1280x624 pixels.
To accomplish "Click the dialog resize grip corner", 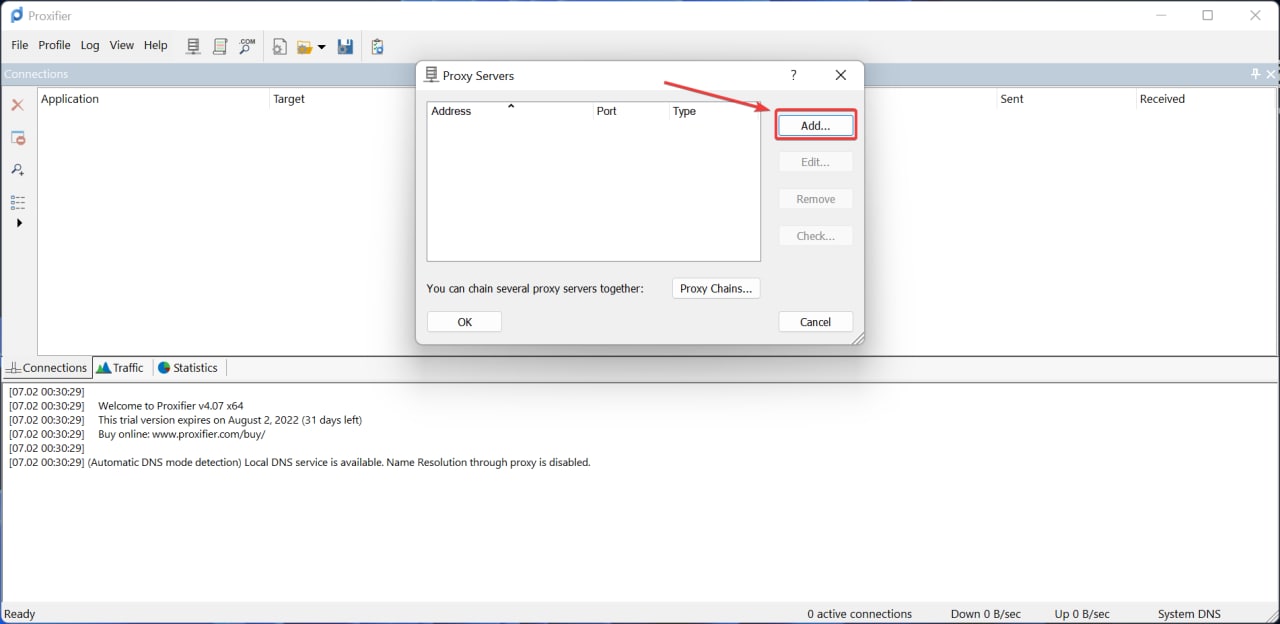I will (857, 339).
